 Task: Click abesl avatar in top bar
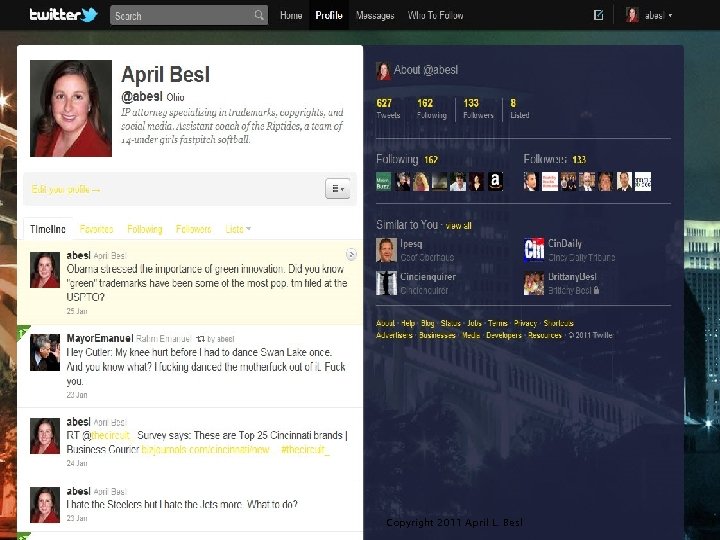point(632,15)
